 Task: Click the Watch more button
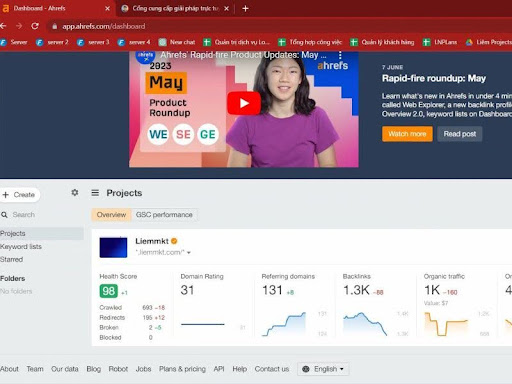407,134
